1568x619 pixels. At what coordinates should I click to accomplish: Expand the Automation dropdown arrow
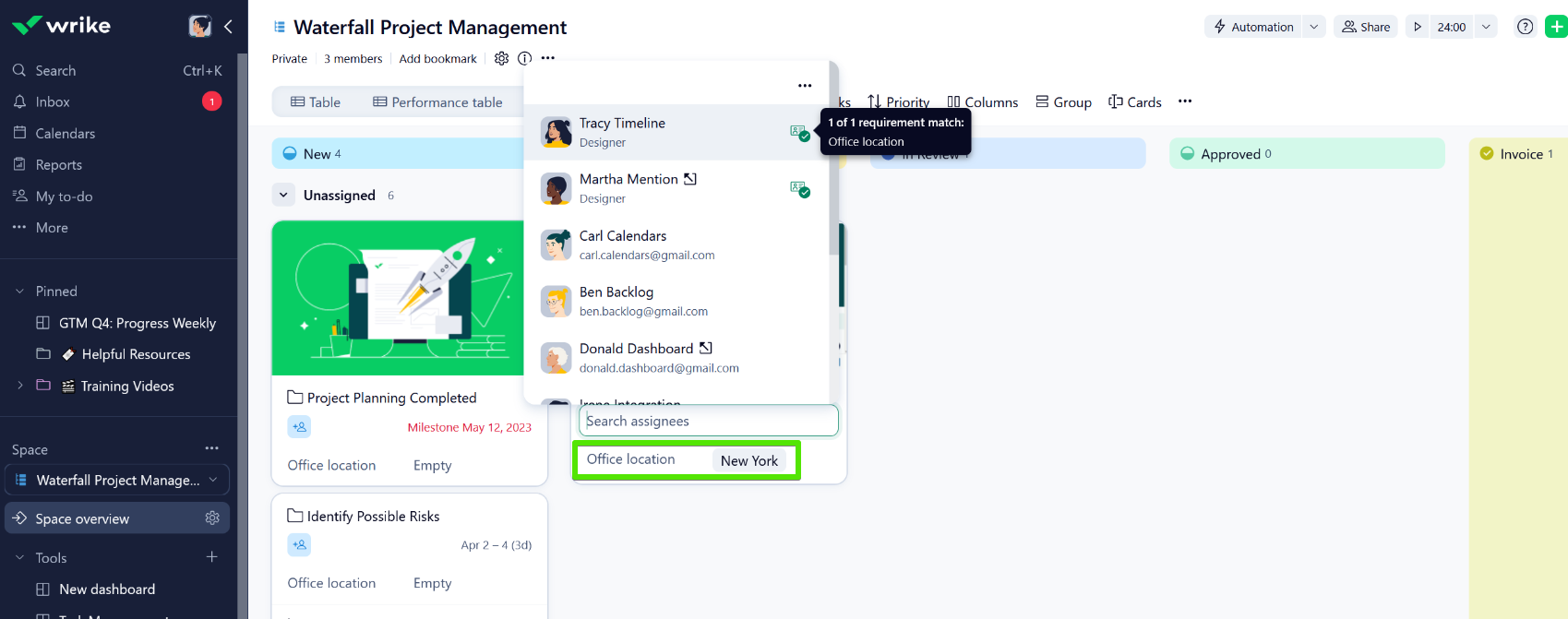(x=1314, y=27)
